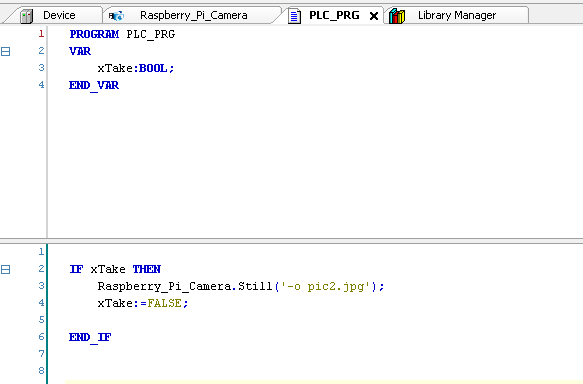Click the FALSE literal
Image resolution: width=583 pixels, height=384 pixels.
(x=165, y=303)
